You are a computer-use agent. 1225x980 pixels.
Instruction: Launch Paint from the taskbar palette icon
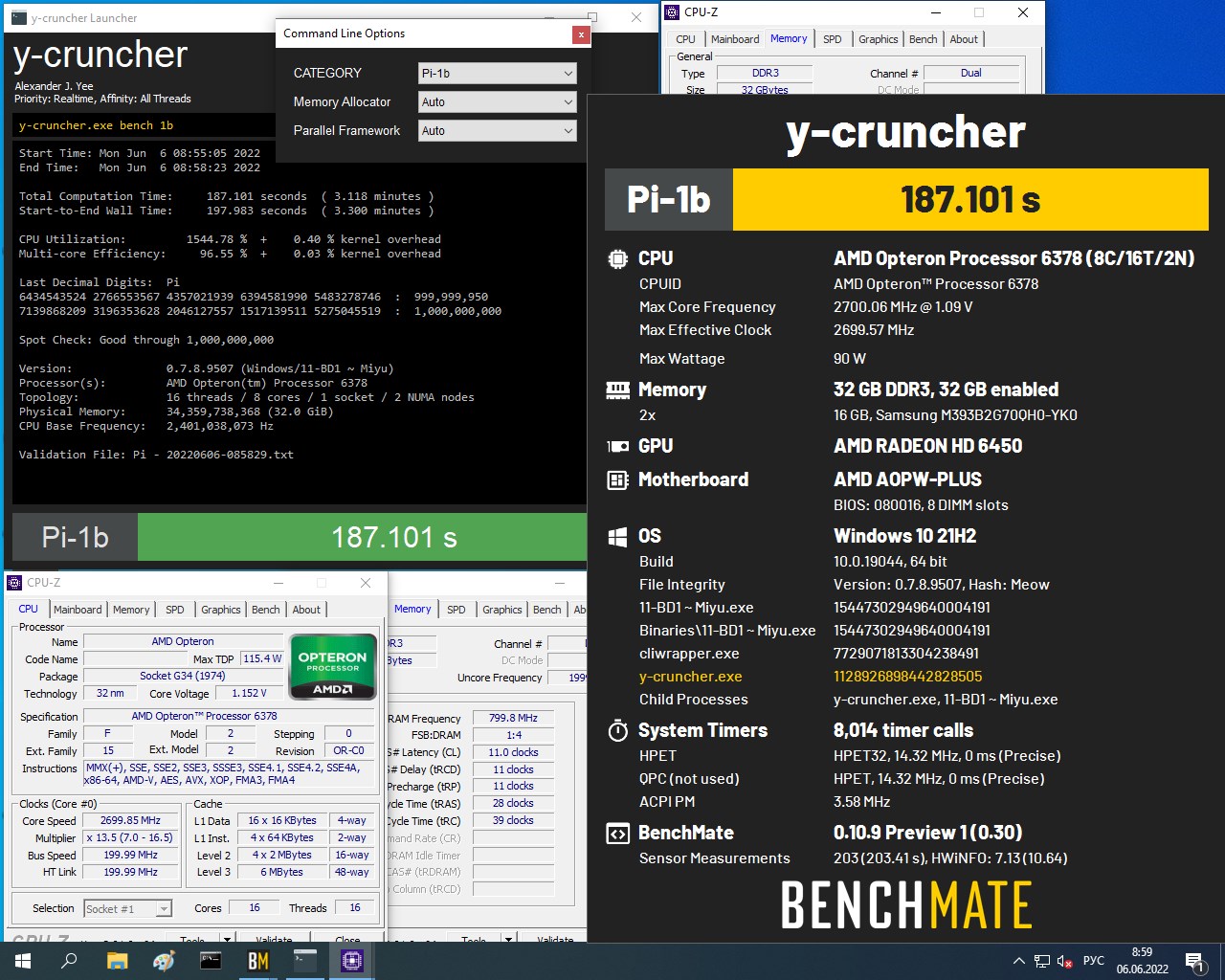point(164,961)
